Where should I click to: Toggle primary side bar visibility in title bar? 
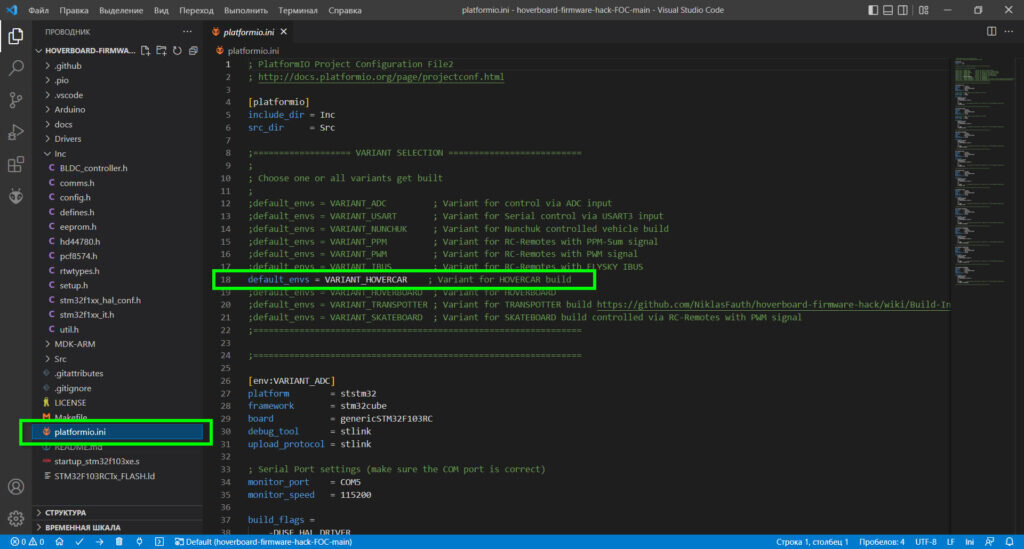pos(873,10)
